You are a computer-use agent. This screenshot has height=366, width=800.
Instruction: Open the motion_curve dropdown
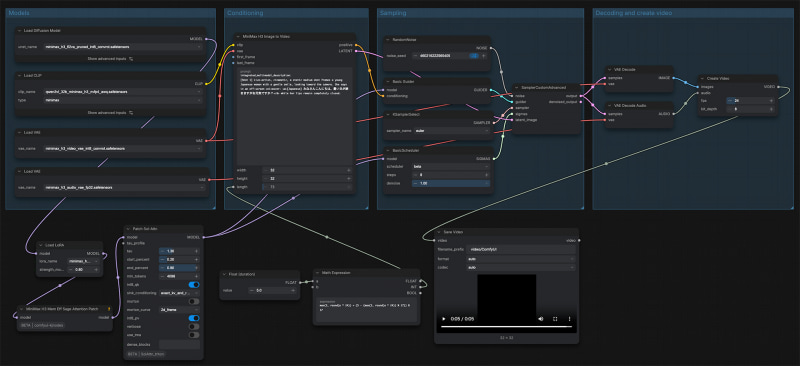(179, 309)
